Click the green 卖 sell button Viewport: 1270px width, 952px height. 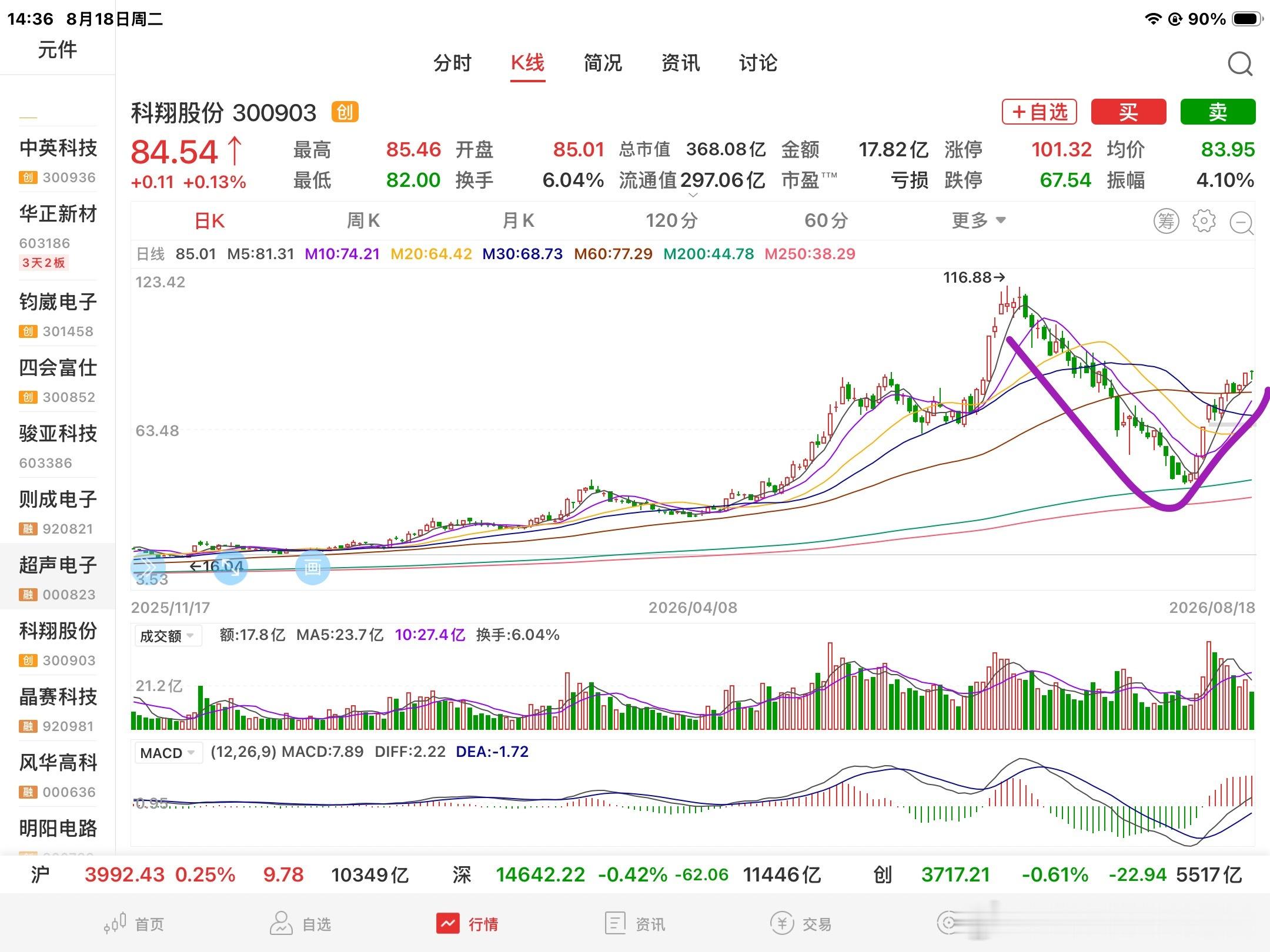pyautogui.click(x=1218, y=112)
